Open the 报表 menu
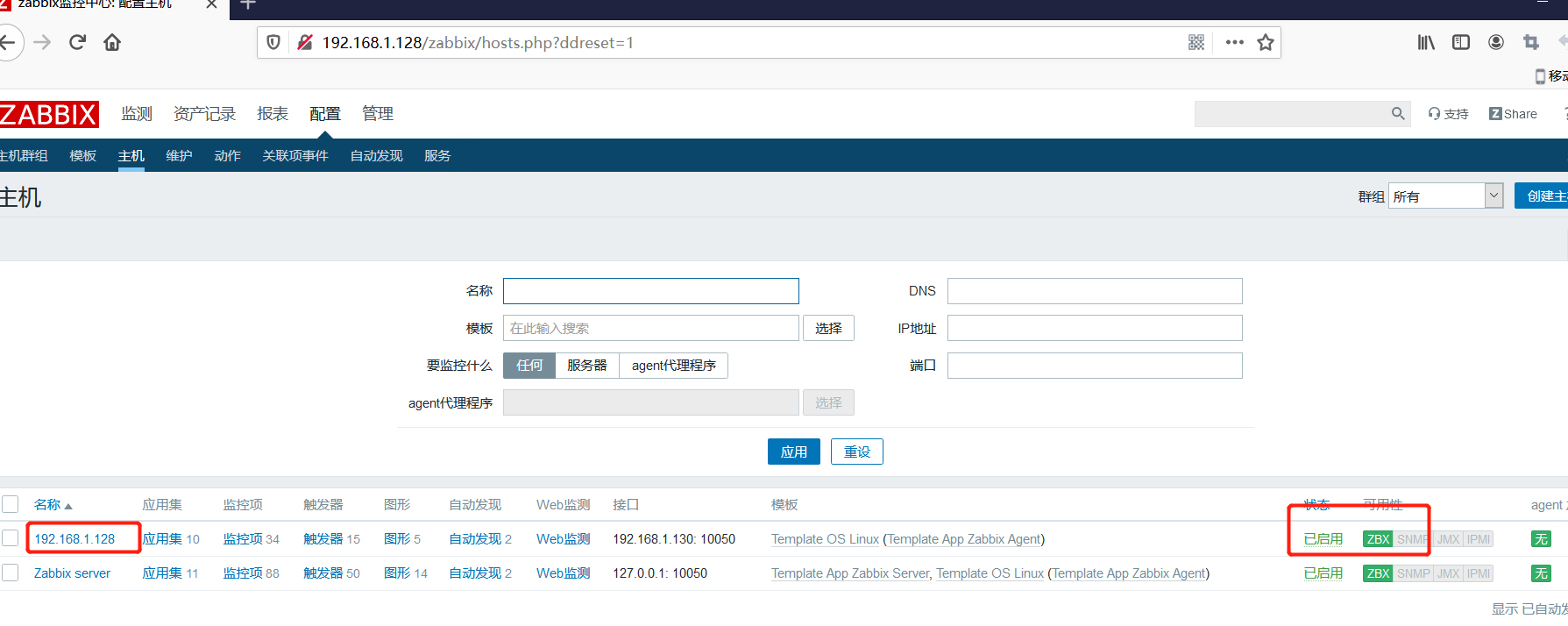This screenshot has height=626, width=1568. 273,114
